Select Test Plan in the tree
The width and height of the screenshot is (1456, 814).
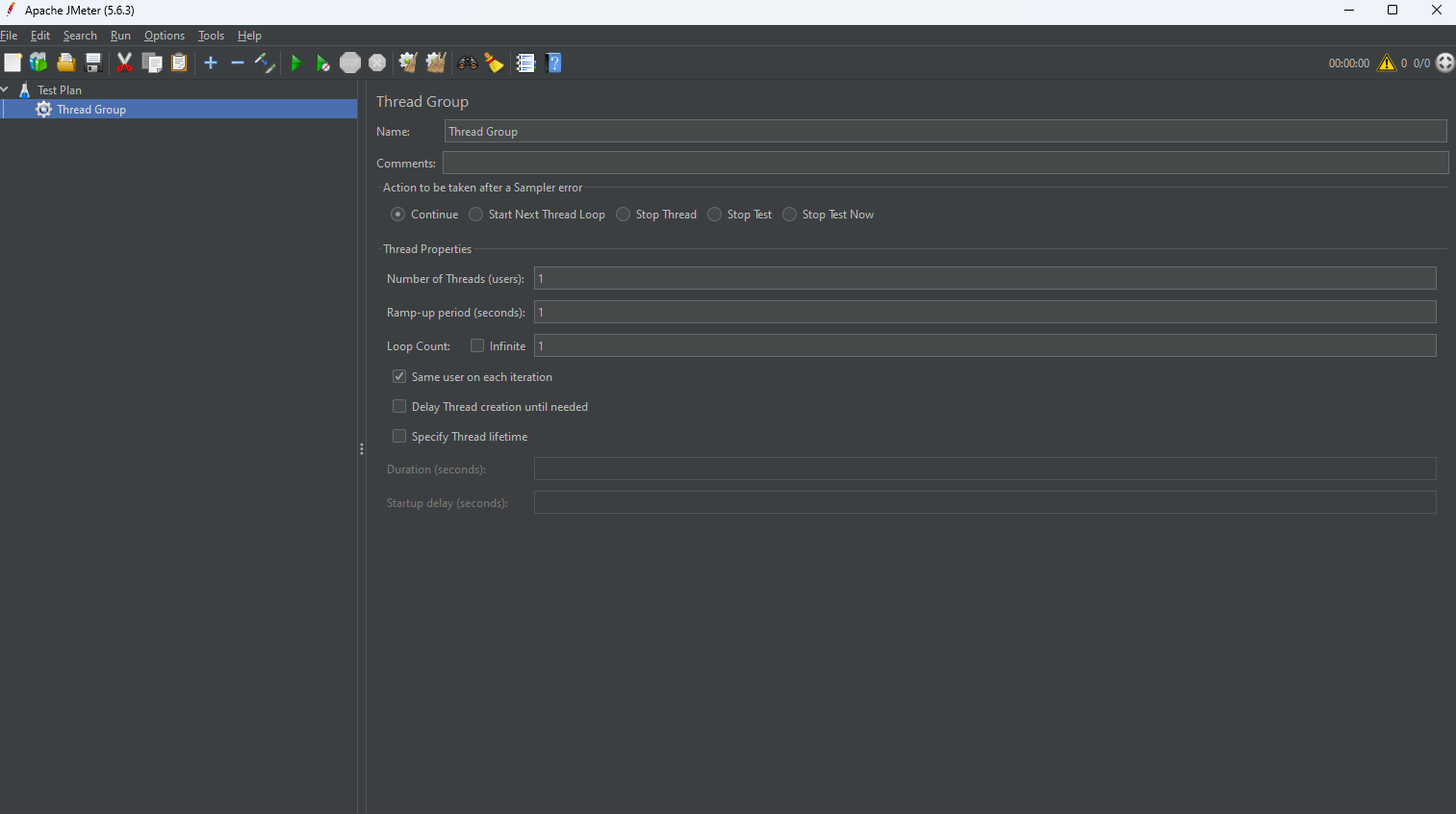60,89
